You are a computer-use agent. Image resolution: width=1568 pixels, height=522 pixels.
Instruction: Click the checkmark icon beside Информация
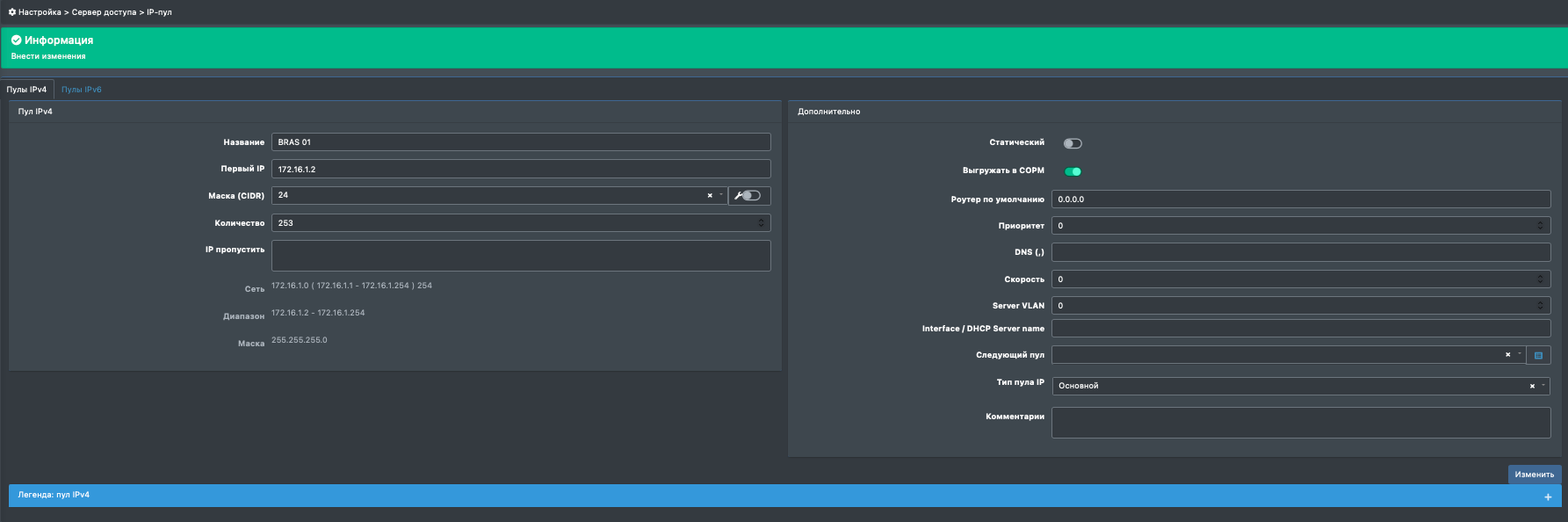click(x=16, y=40)
